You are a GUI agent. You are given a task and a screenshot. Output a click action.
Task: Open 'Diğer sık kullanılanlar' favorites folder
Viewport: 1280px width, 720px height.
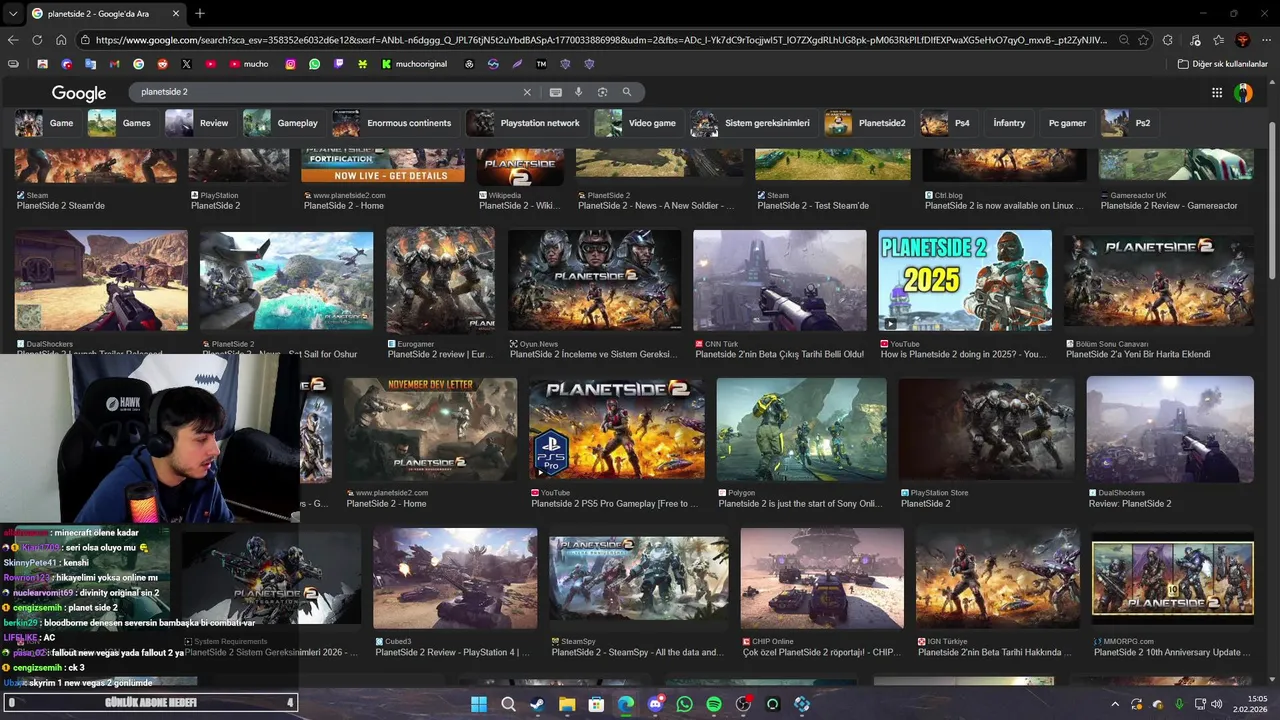[x=1223, y=64]
